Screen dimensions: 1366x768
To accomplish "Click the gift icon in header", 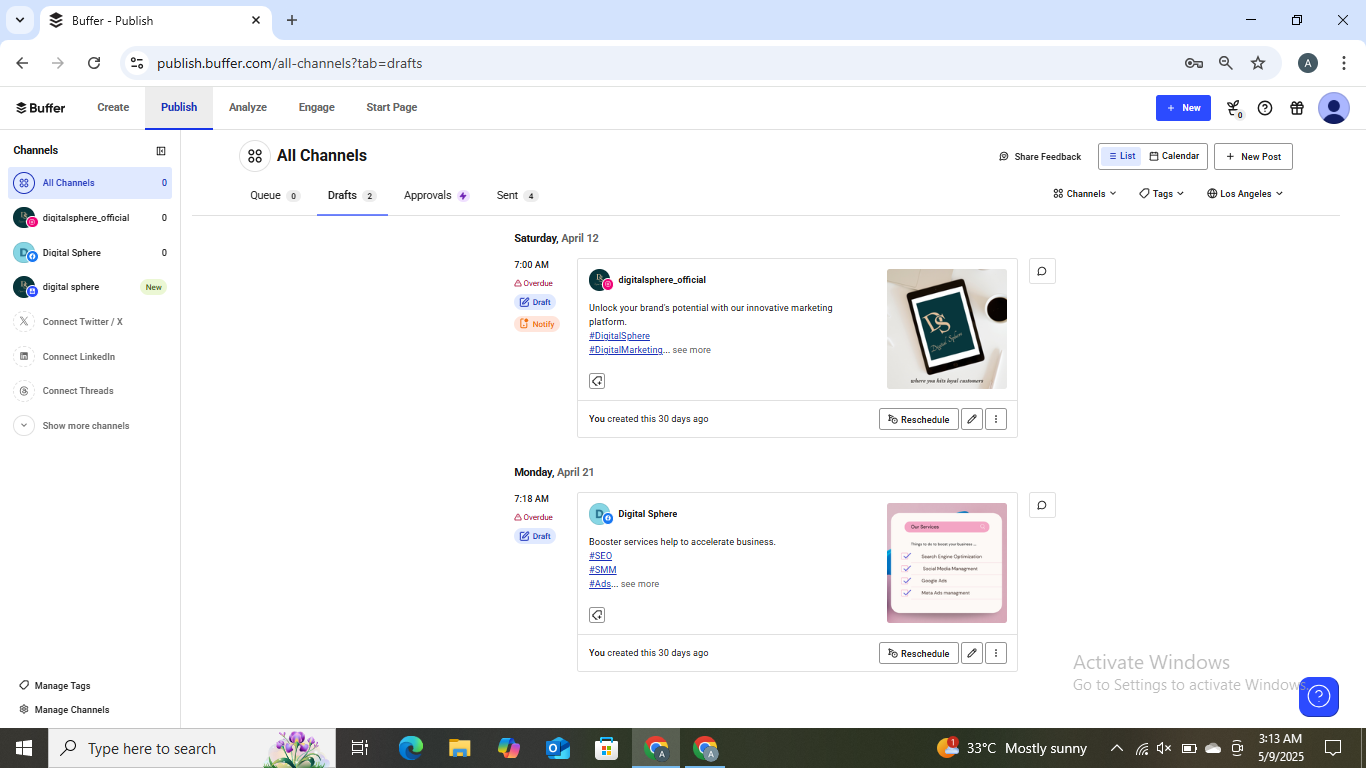I will pos(1297,108).
